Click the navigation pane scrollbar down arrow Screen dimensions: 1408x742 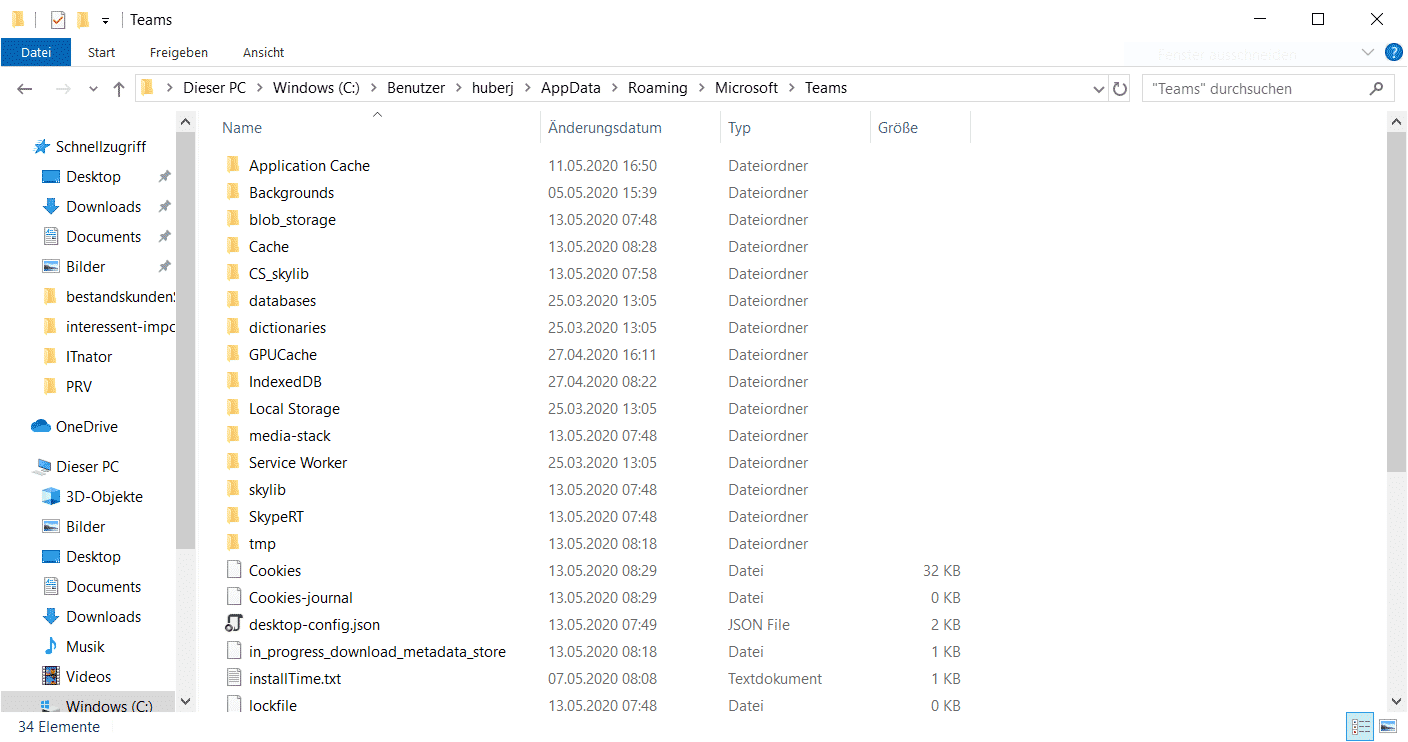click(x=185, y=701)
